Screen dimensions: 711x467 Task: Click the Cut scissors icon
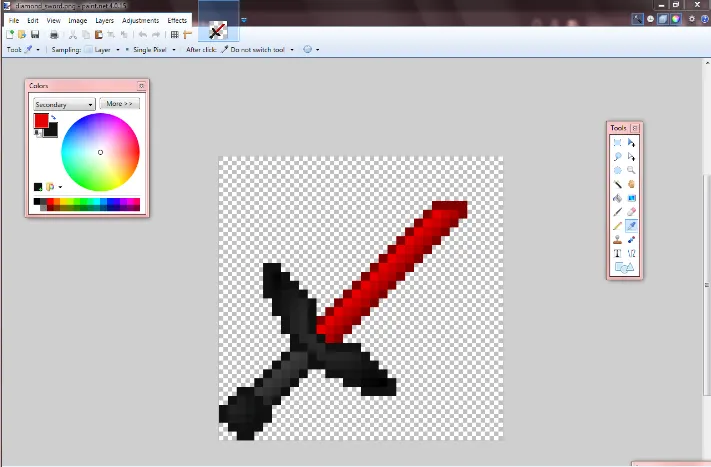pyautogui.click(x=73, y=34)
